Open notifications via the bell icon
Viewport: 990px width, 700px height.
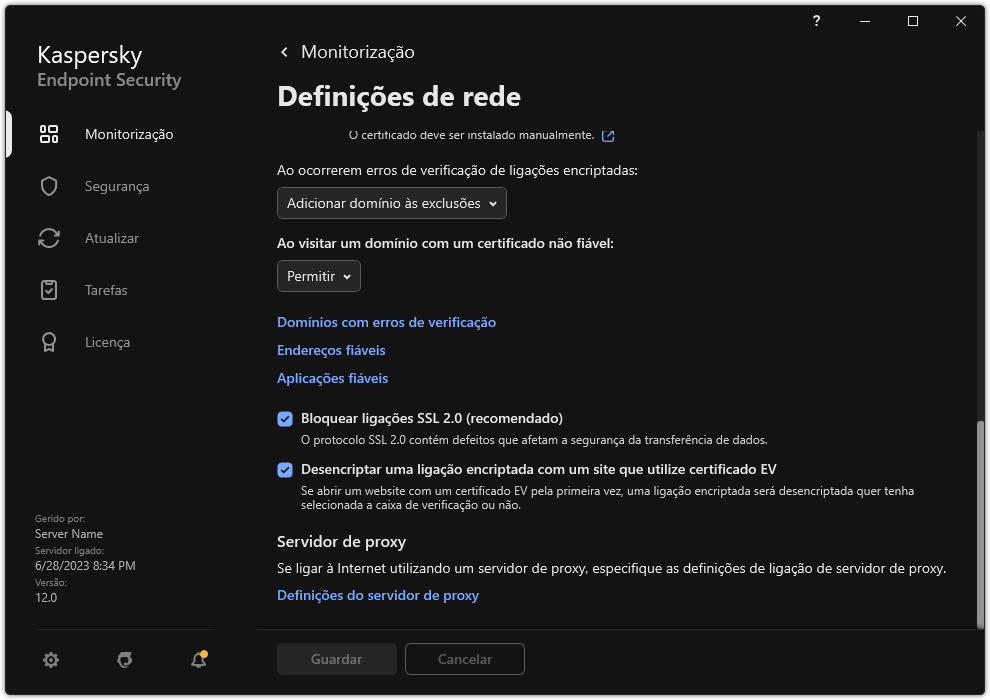(198, 659)
